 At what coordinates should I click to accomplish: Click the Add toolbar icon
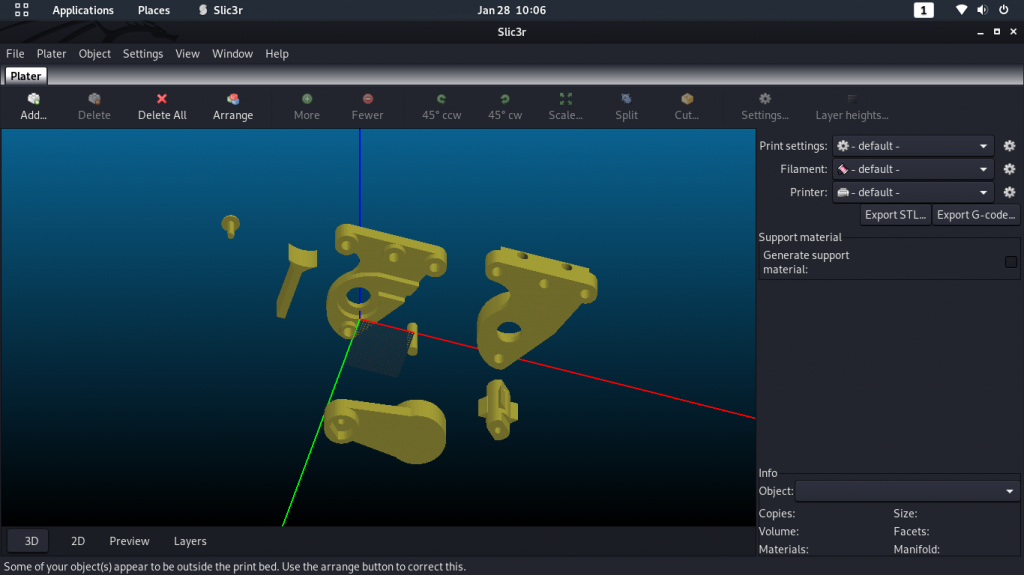(33, 99)
